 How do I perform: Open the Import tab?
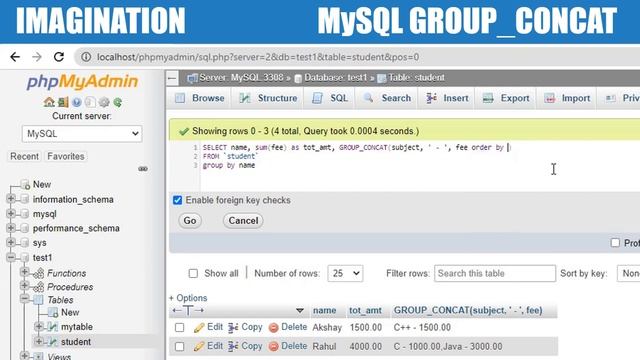(567, 98)
